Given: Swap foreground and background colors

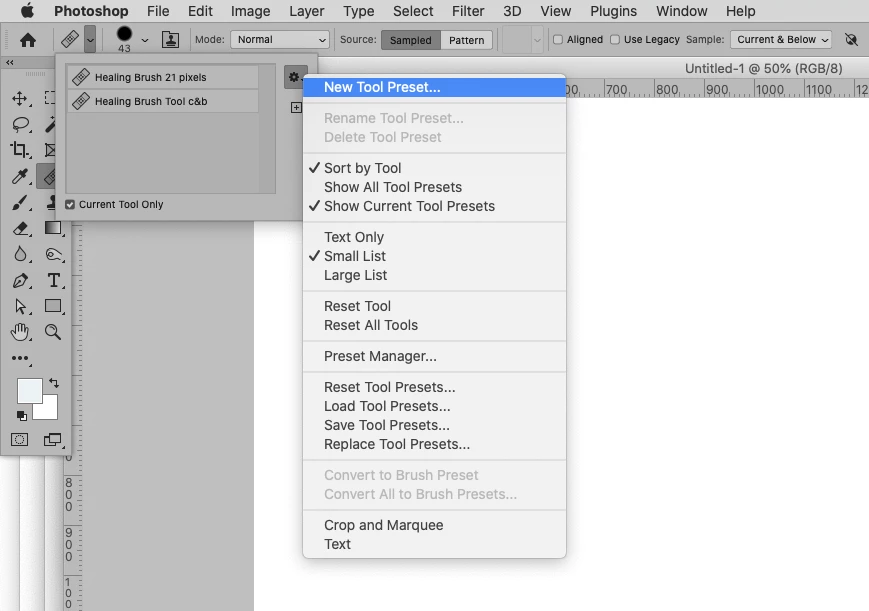Looking at the screenshot, I should pos(54,382).
